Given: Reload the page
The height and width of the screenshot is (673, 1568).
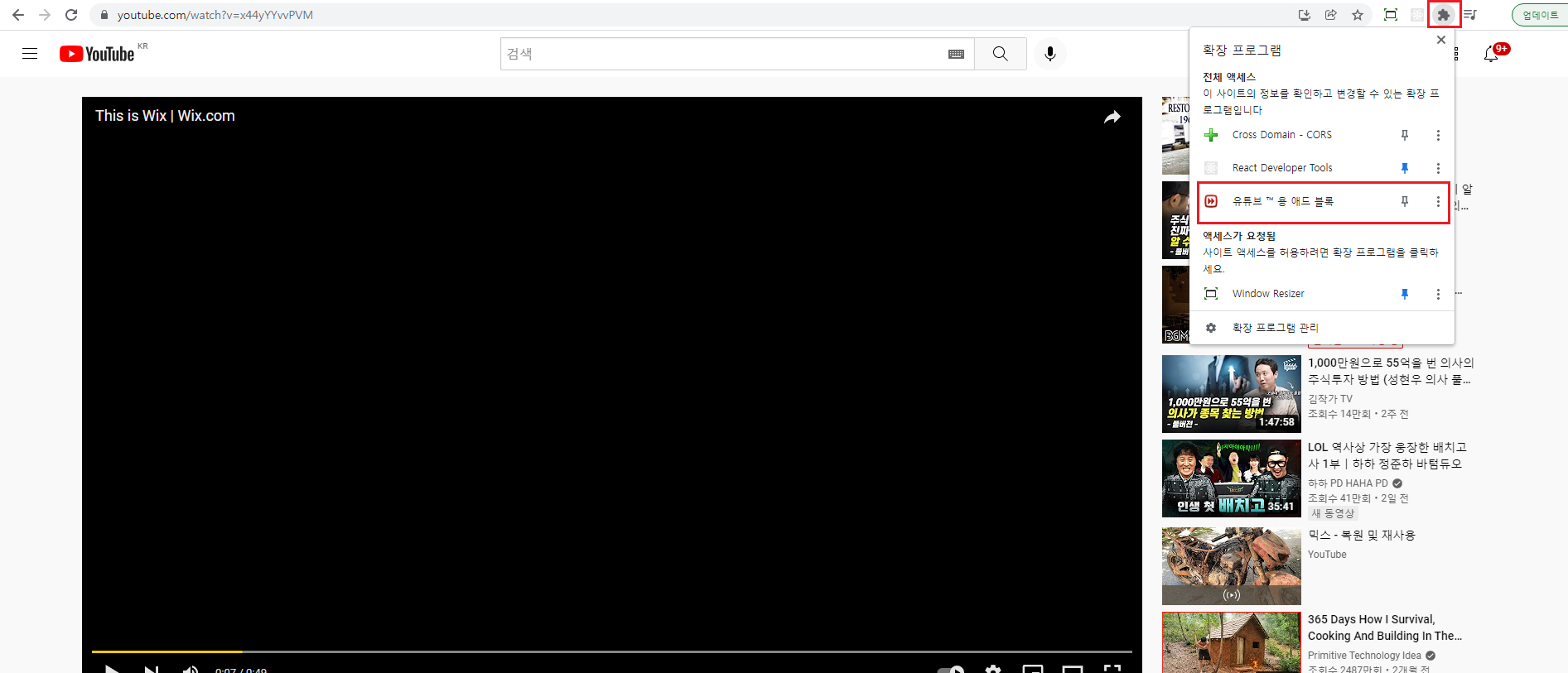Looking at the screenshot, I should pos(71,15).
